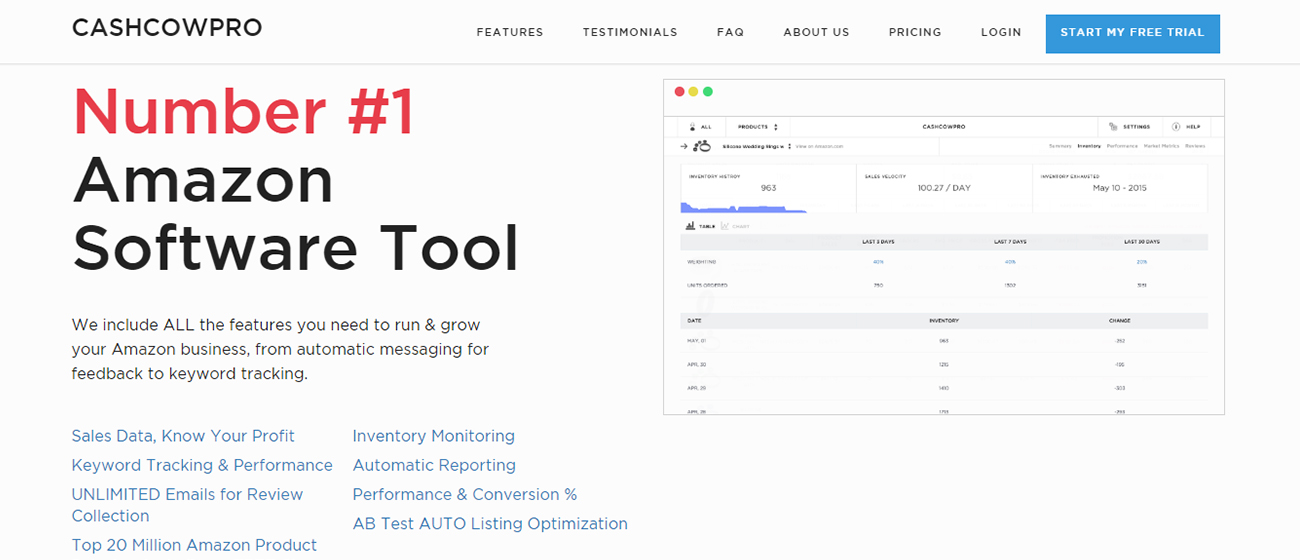Click the LAST 7 DAYS column header
Viewport: 1300px width, 560px height.
1010,242
